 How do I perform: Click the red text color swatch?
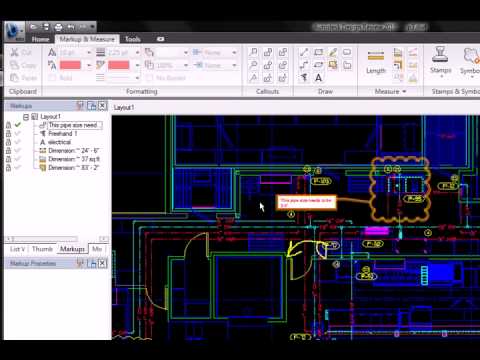(70, 65)
